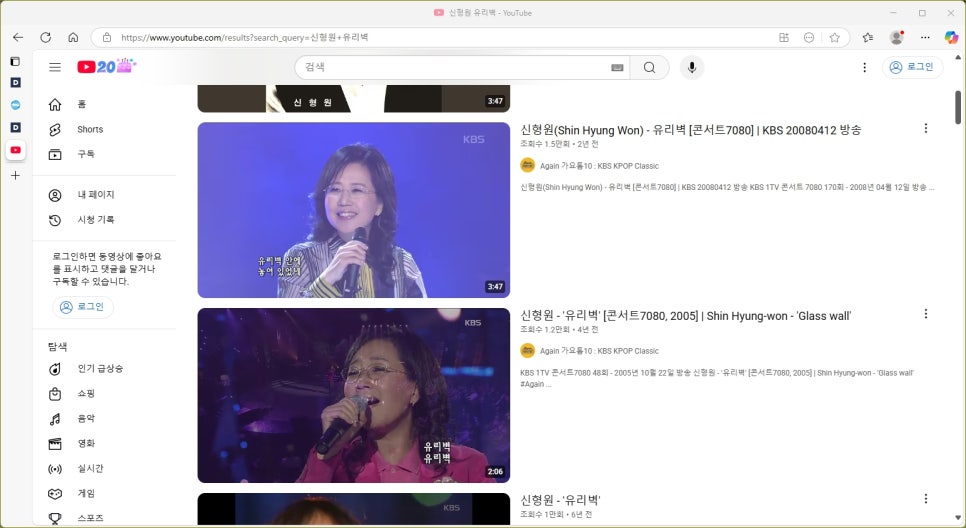The height and width of the screenshot is (528, 966).
Task: Open YouTube settings three-dot menu
Action: [x=864, y=67]
